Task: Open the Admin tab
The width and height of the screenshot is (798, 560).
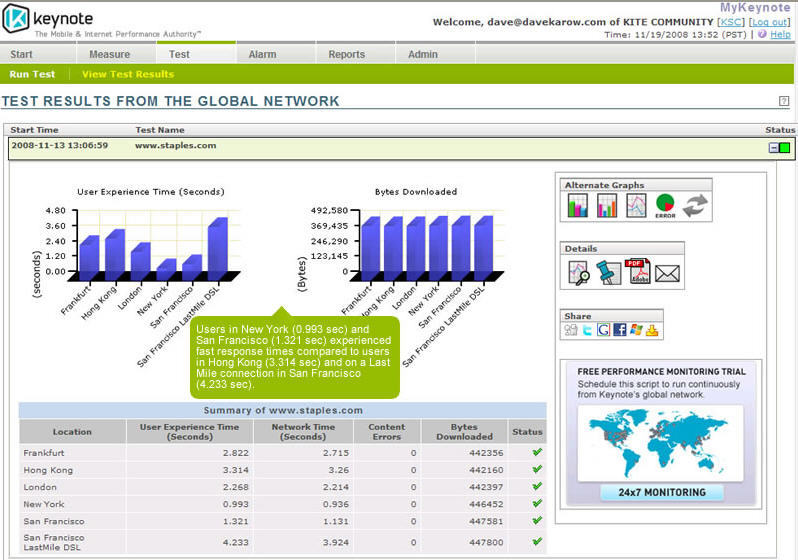Action: click(x=435, y=54)
